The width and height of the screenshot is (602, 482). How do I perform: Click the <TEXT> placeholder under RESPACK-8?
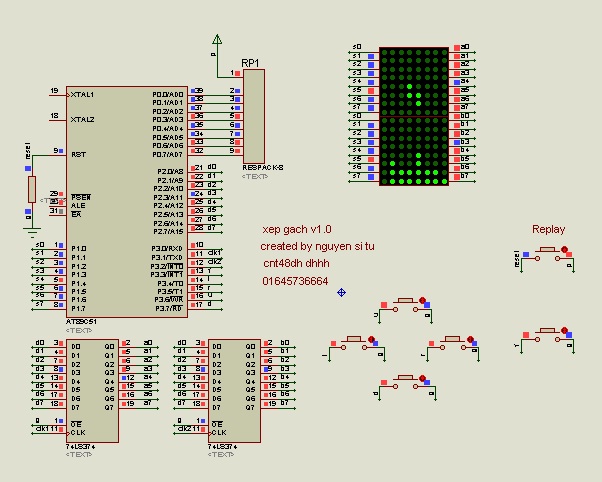click(255, 177)
